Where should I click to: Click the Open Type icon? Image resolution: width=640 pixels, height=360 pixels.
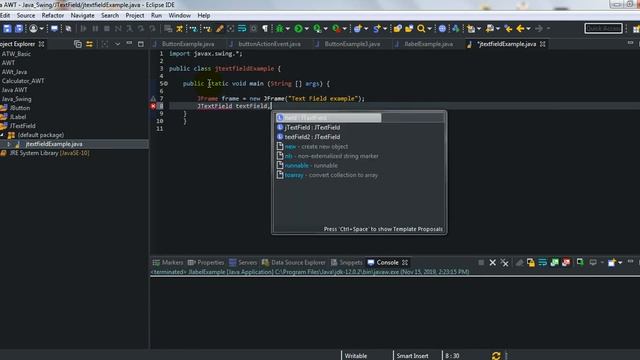click(398, 28)
